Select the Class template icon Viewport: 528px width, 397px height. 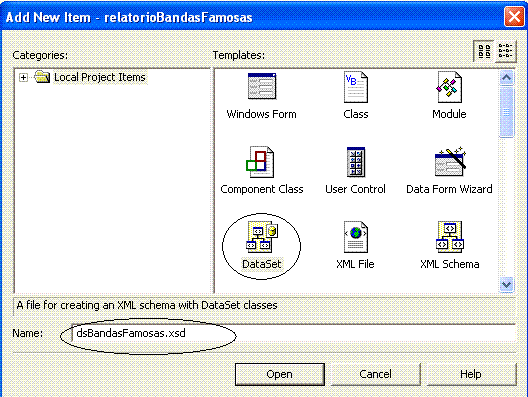click(356, 87)
